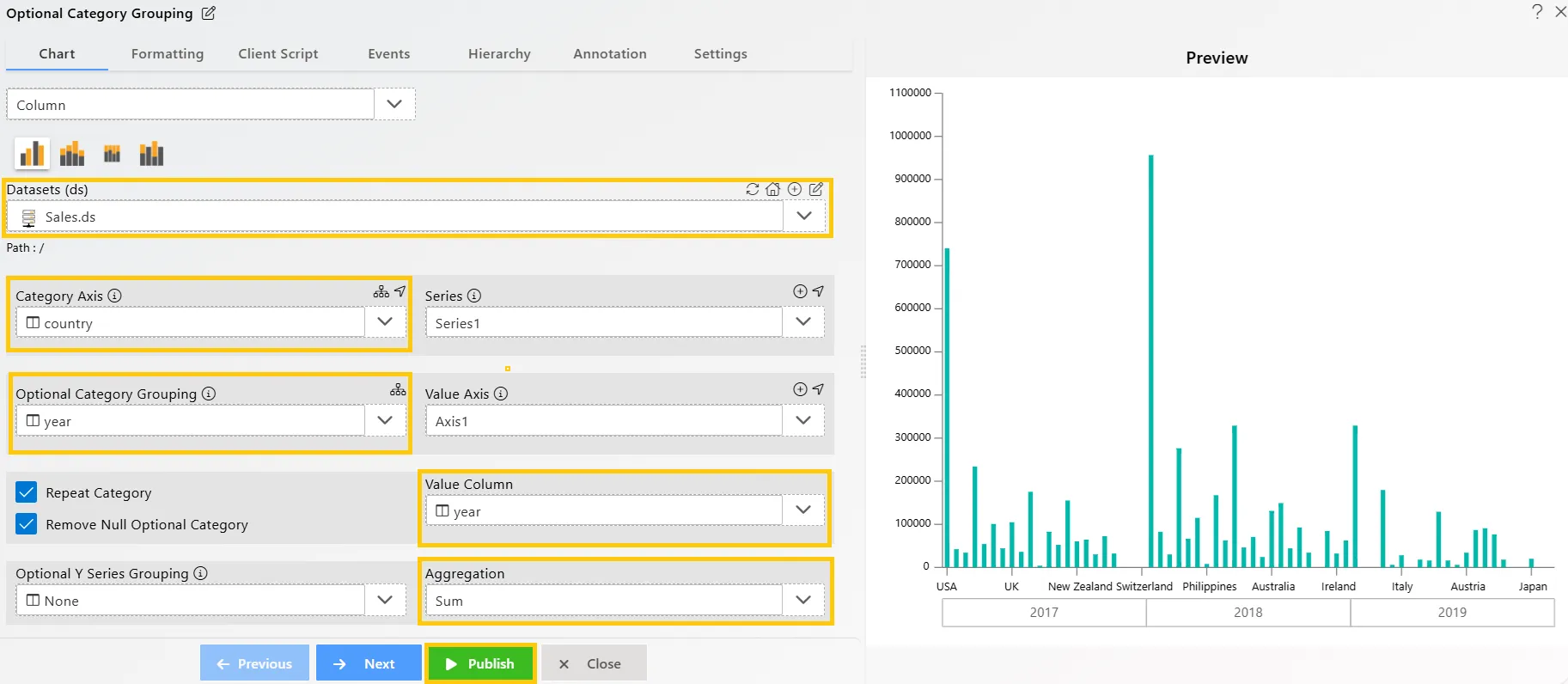Click the home icon in Datasets row

click(x=773, y=189)
